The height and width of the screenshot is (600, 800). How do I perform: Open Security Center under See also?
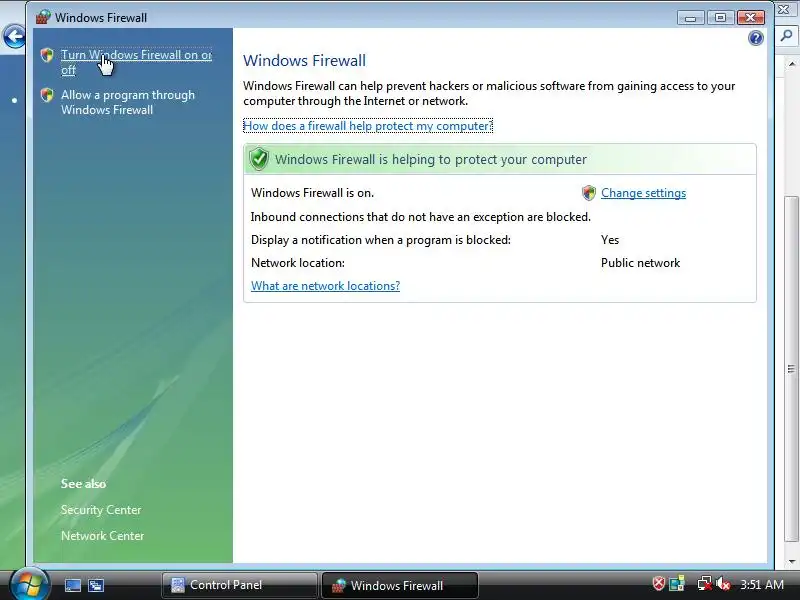101,510
